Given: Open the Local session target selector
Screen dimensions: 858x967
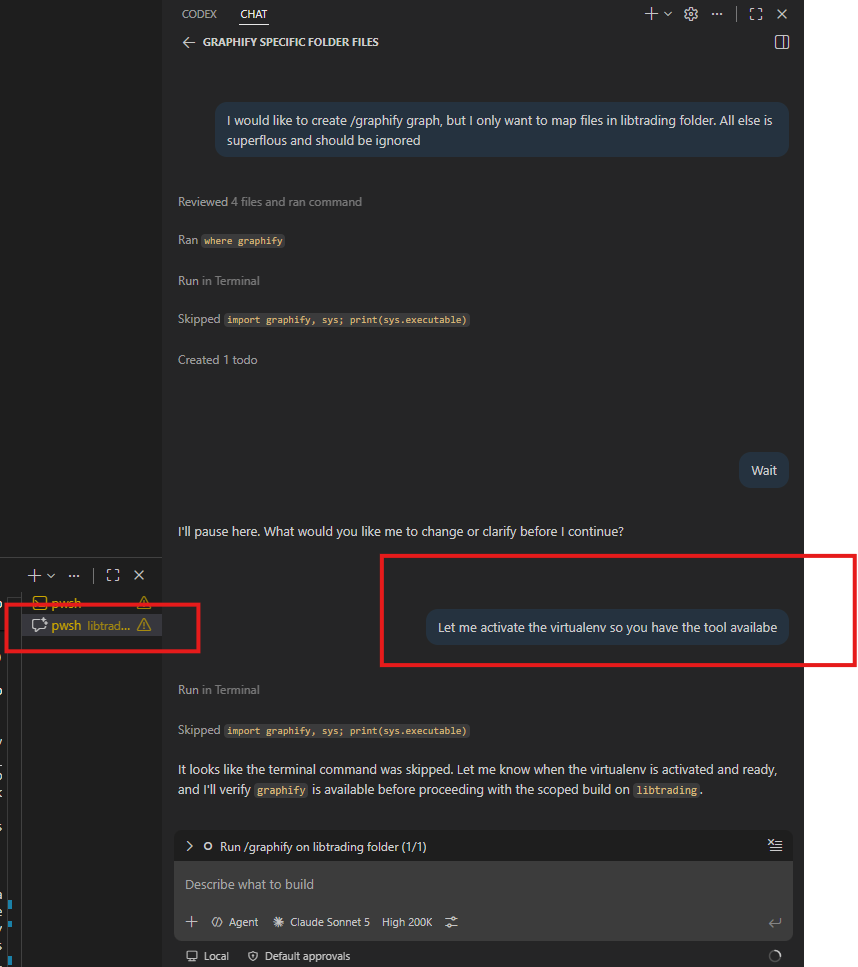Looking at the screenshot, I should point(208,956).
